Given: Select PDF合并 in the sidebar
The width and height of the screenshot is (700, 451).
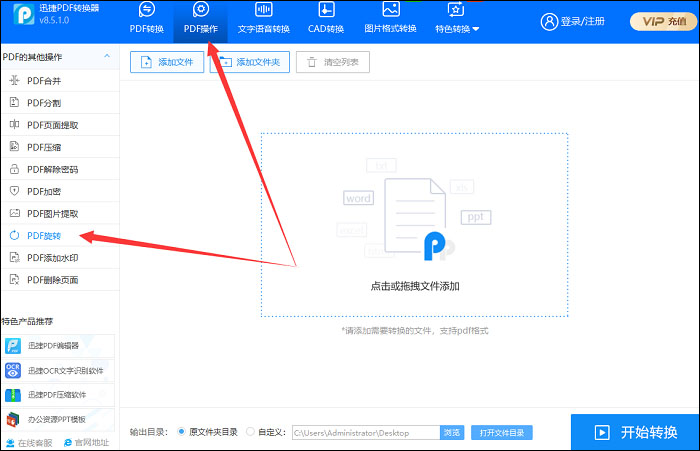Looking at the screenshot, I should tap(60, 80).
